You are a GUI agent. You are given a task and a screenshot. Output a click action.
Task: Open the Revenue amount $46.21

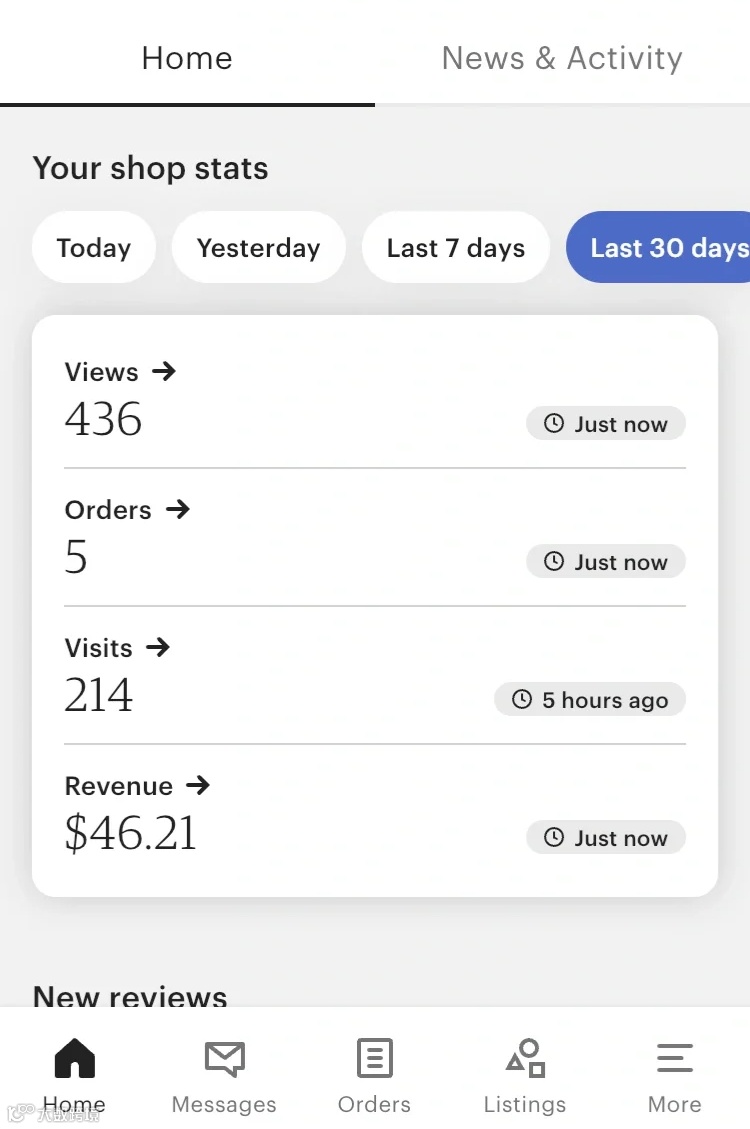pos(130,834)
